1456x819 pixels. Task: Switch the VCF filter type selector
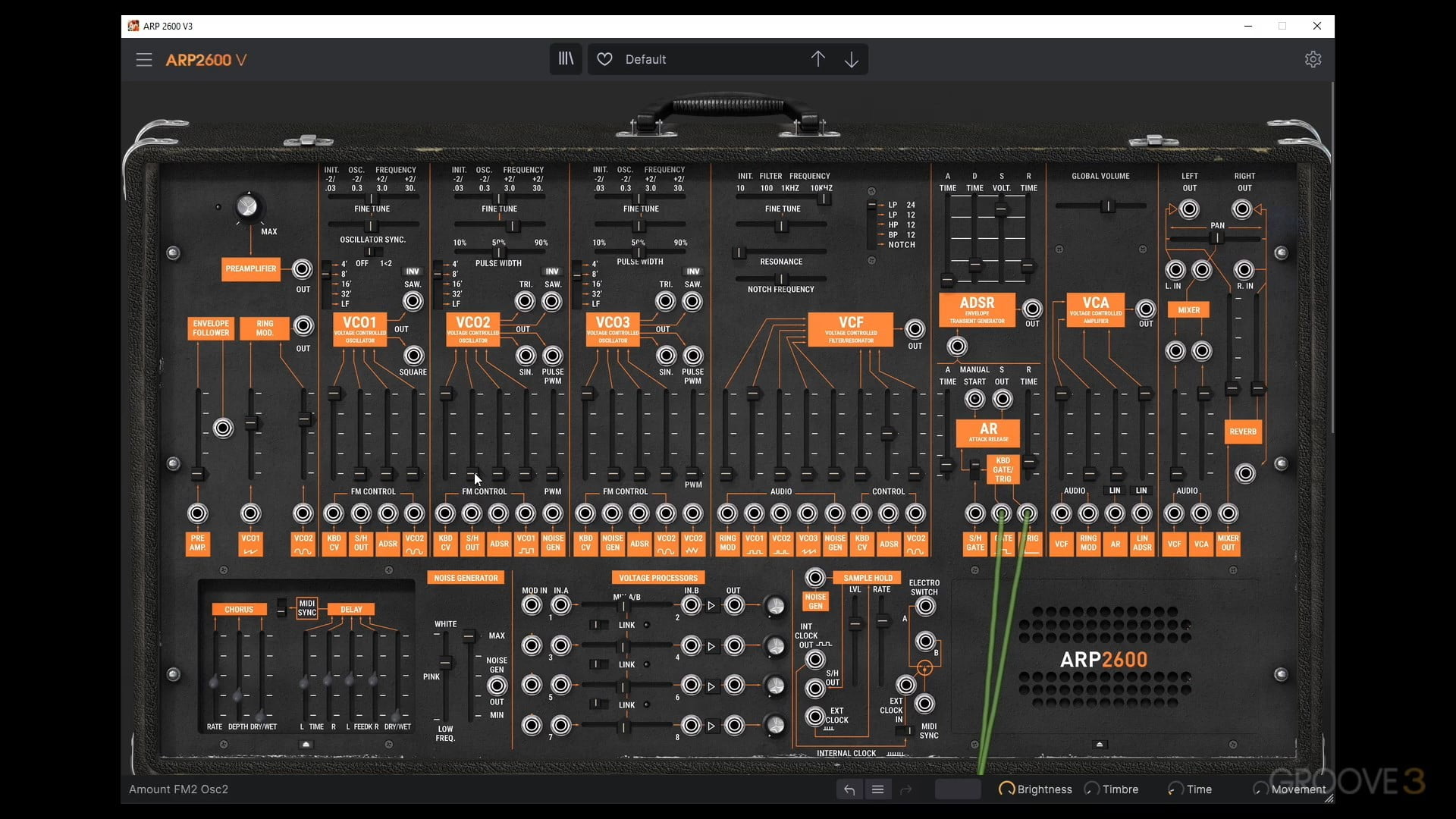872,224
